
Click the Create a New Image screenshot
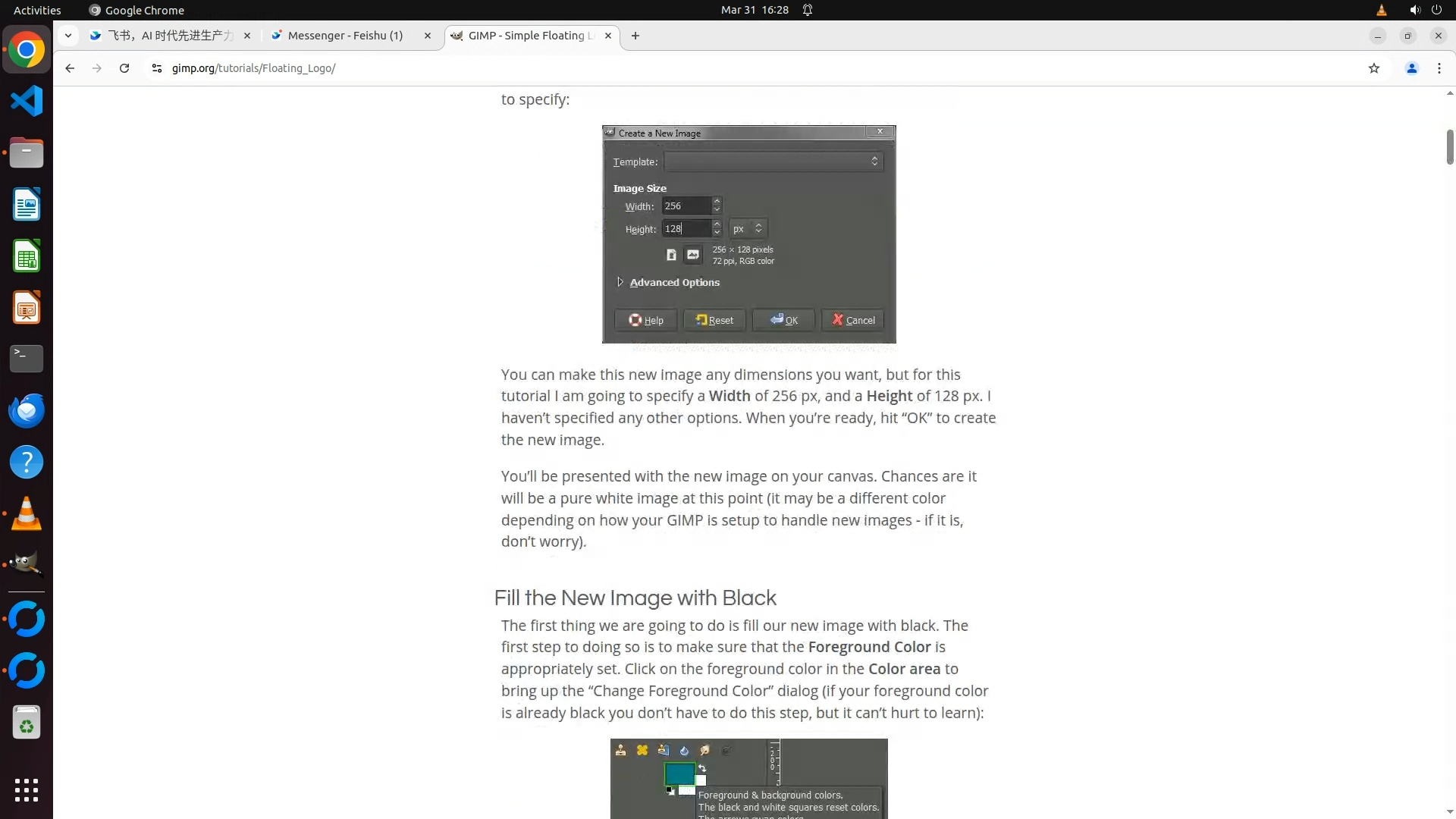click(748, 234)
